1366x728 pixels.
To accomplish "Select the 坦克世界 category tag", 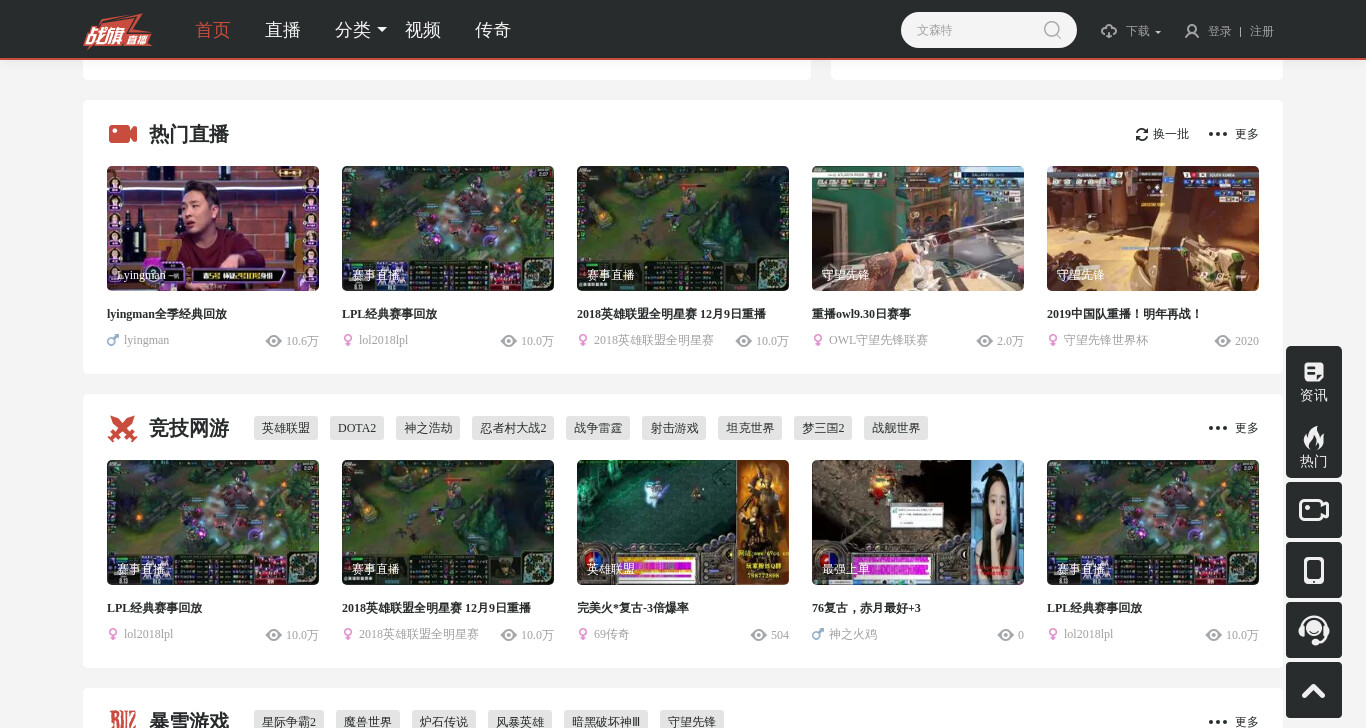I will (x=750, y=428).
